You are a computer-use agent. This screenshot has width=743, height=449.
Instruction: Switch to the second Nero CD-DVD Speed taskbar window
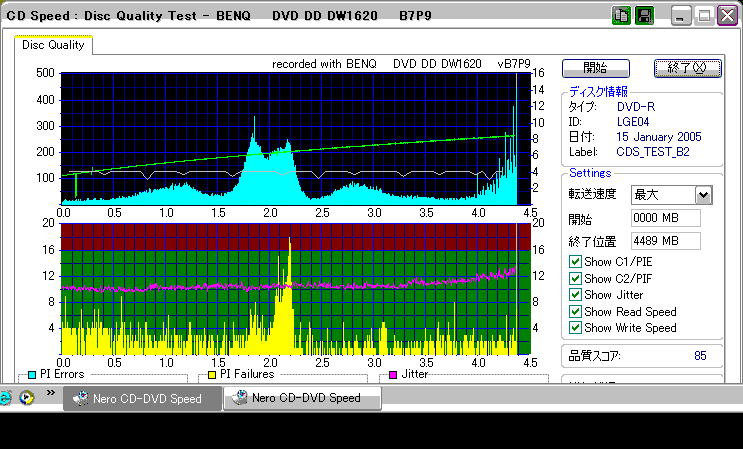coord(302,398)
